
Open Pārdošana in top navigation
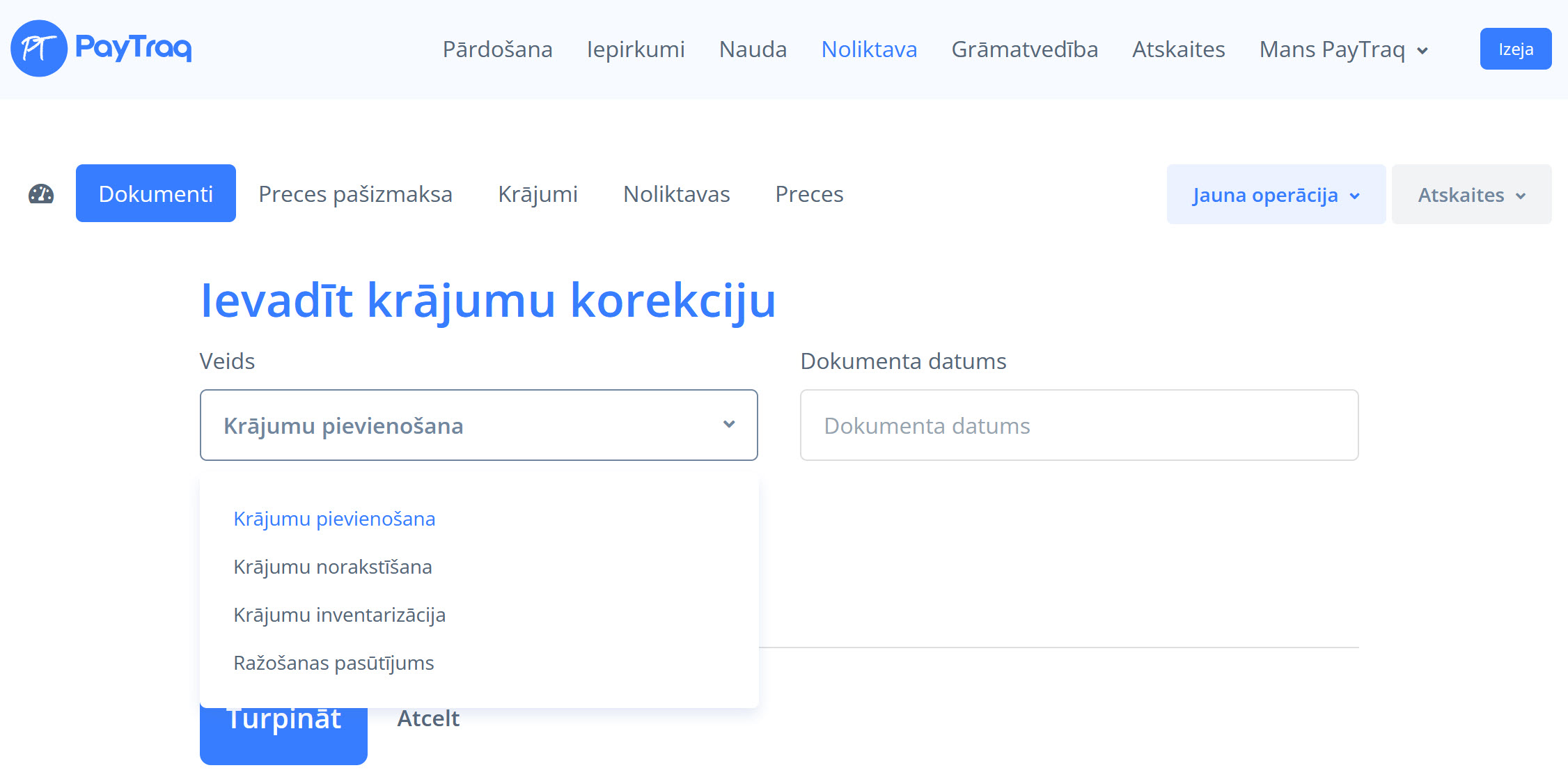click(497, 49)
